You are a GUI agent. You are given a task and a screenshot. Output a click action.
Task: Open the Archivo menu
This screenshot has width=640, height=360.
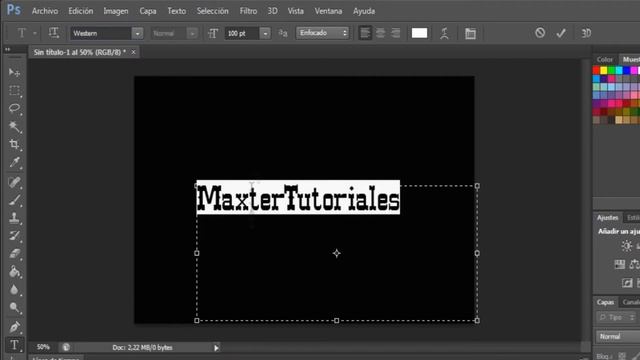45,11
